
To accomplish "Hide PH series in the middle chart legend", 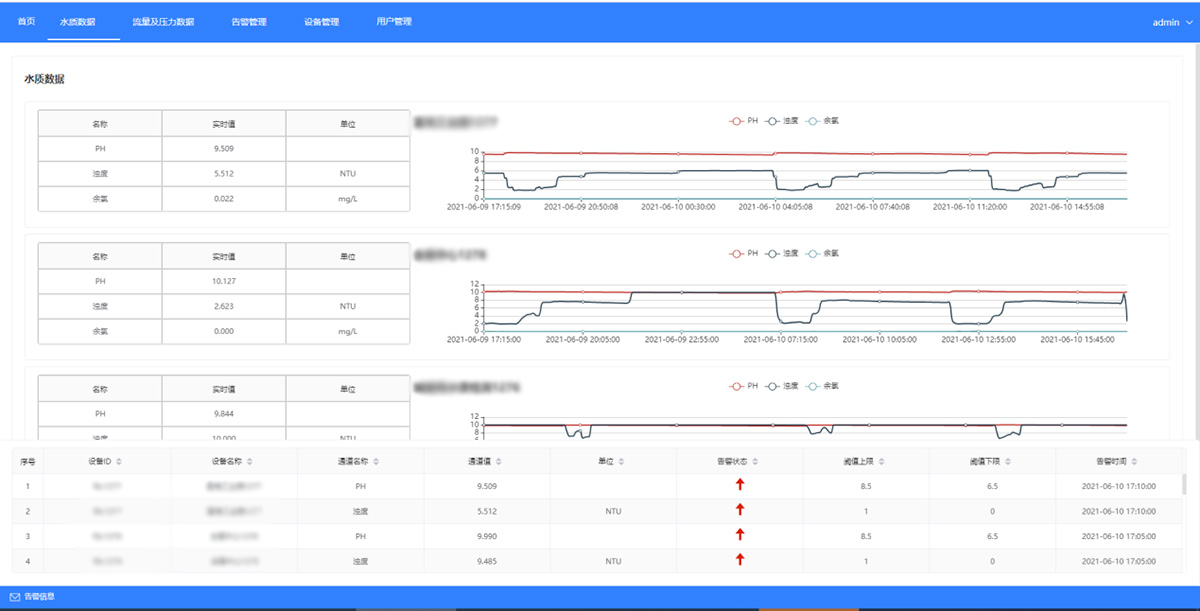I will (x=743, y=254).
